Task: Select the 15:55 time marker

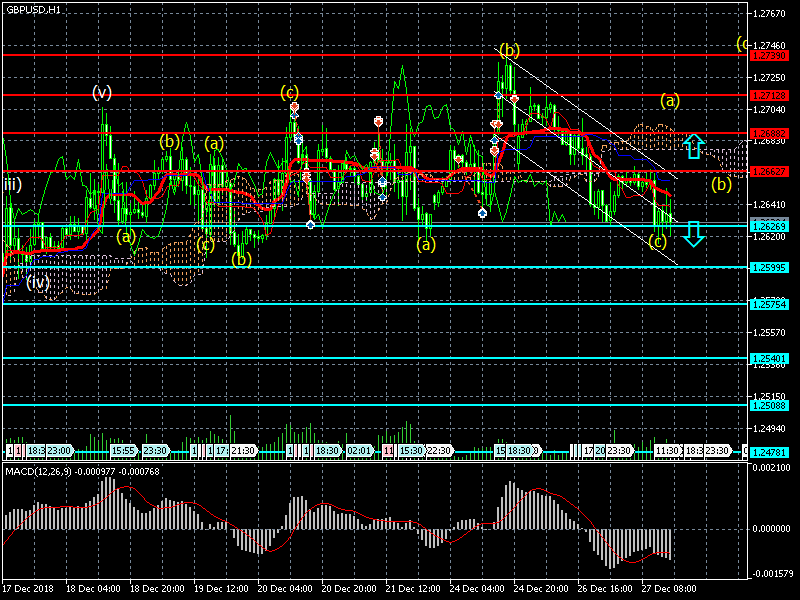Action: click(x=123, y=451)
